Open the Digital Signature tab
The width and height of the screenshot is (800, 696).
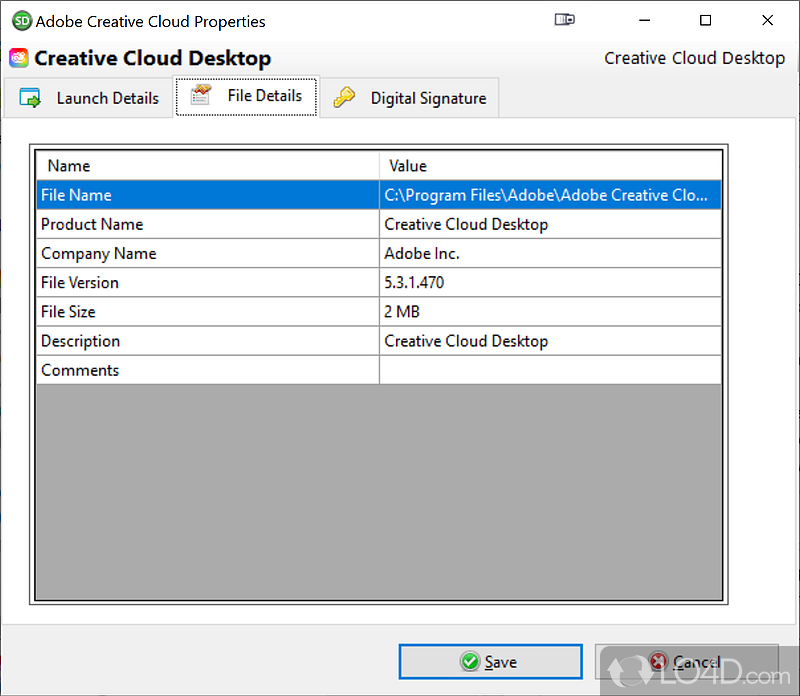click(x=410, y=98)
